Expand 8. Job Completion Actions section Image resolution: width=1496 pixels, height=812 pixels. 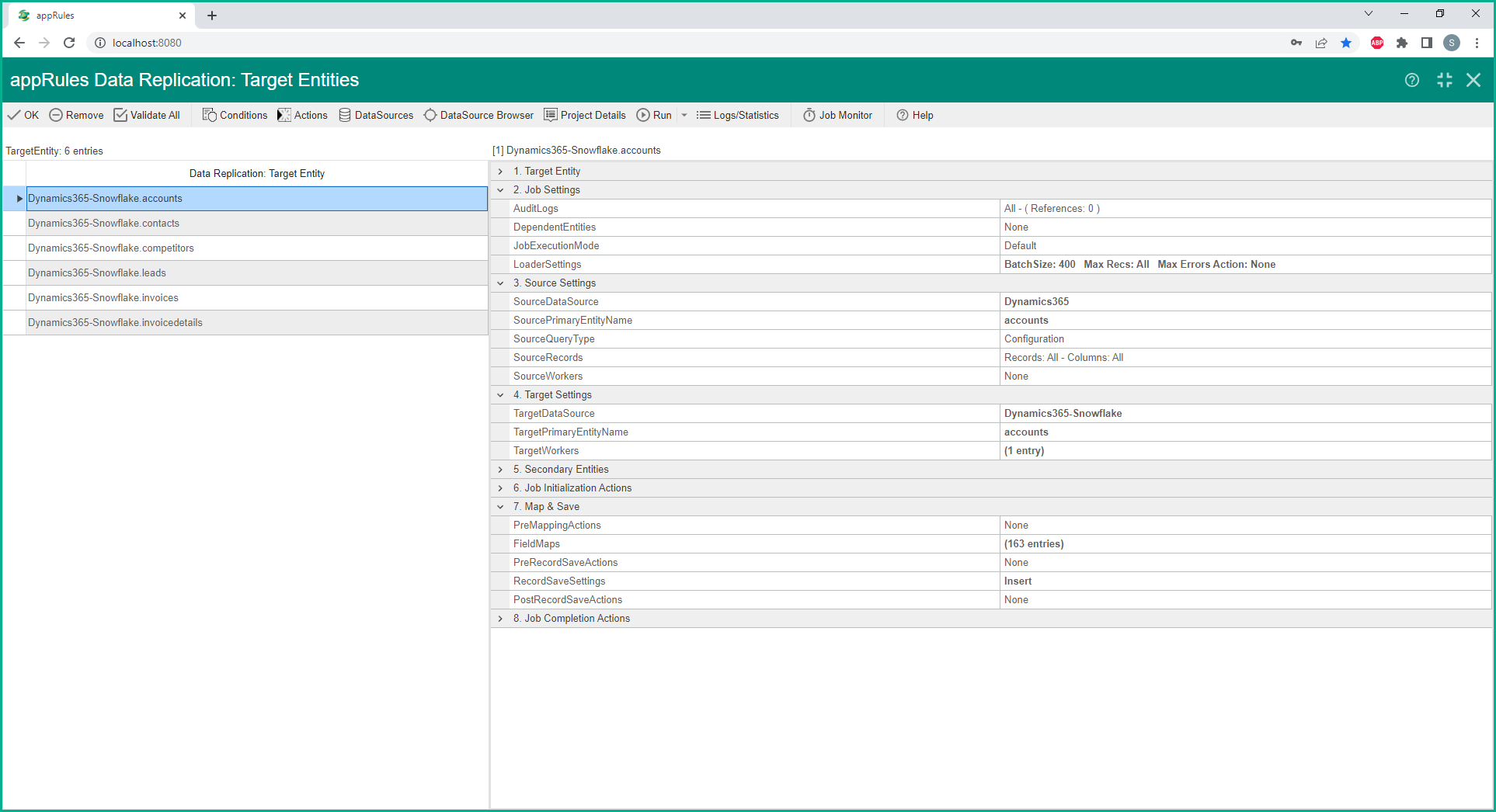[x=501, y=619]
